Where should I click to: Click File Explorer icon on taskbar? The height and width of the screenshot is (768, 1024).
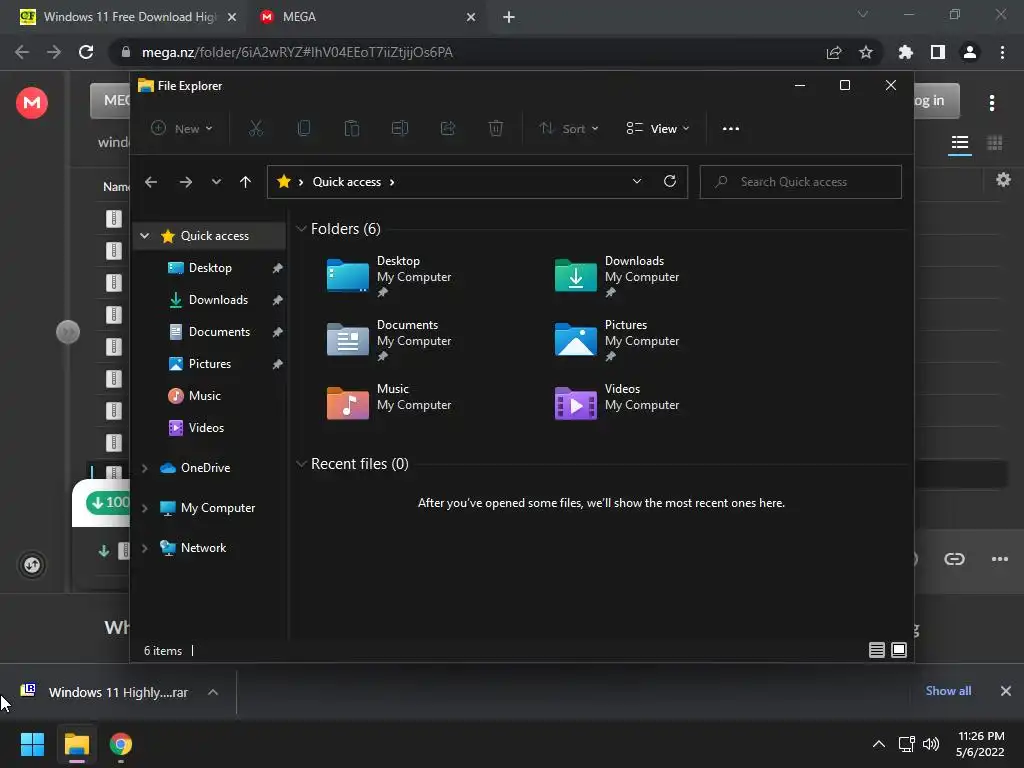[x=77, y=744]
